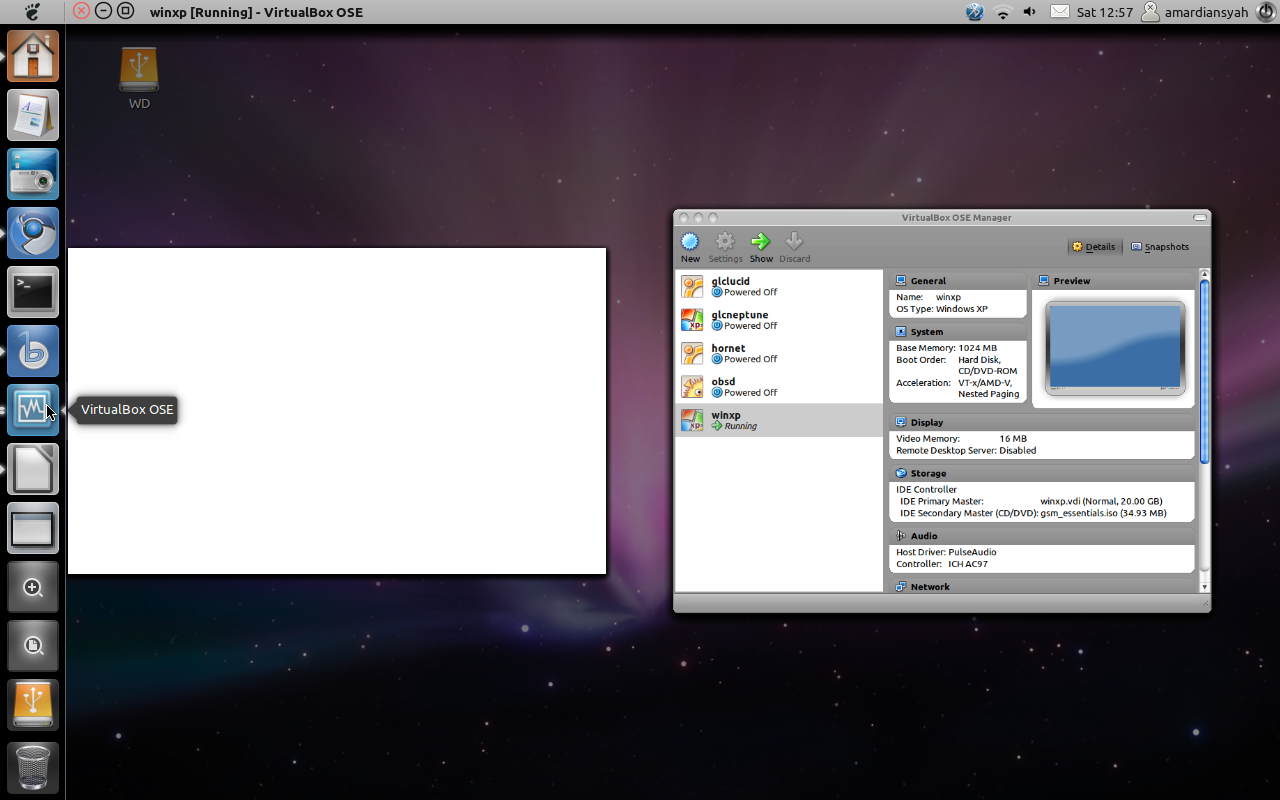Select the glclucid virtual machine
Screen dimensions: 1280x800
click(x=779, y=287)
